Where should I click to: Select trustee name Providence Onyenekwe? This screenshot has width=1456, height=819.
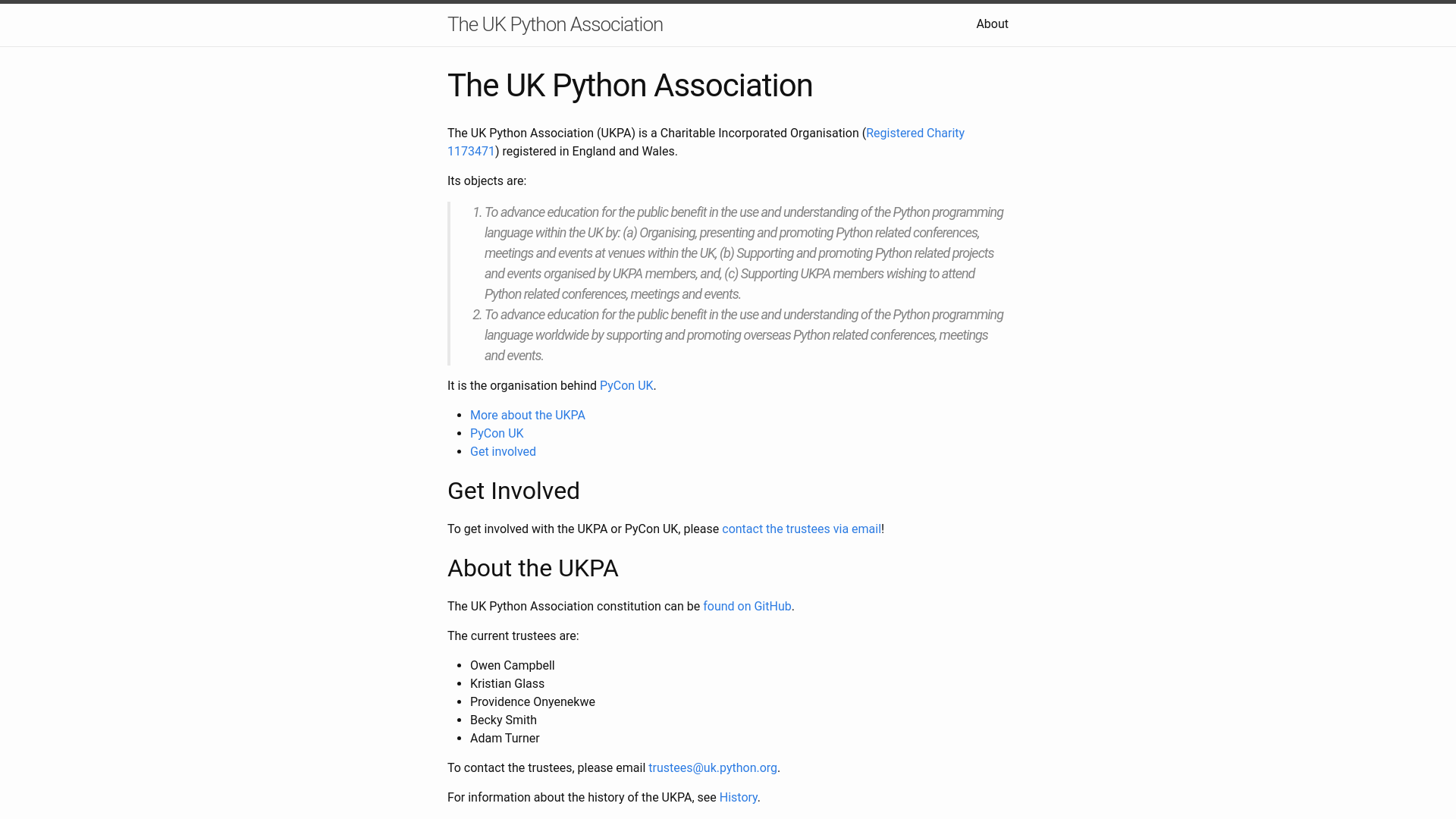click(x=532, y=701)
